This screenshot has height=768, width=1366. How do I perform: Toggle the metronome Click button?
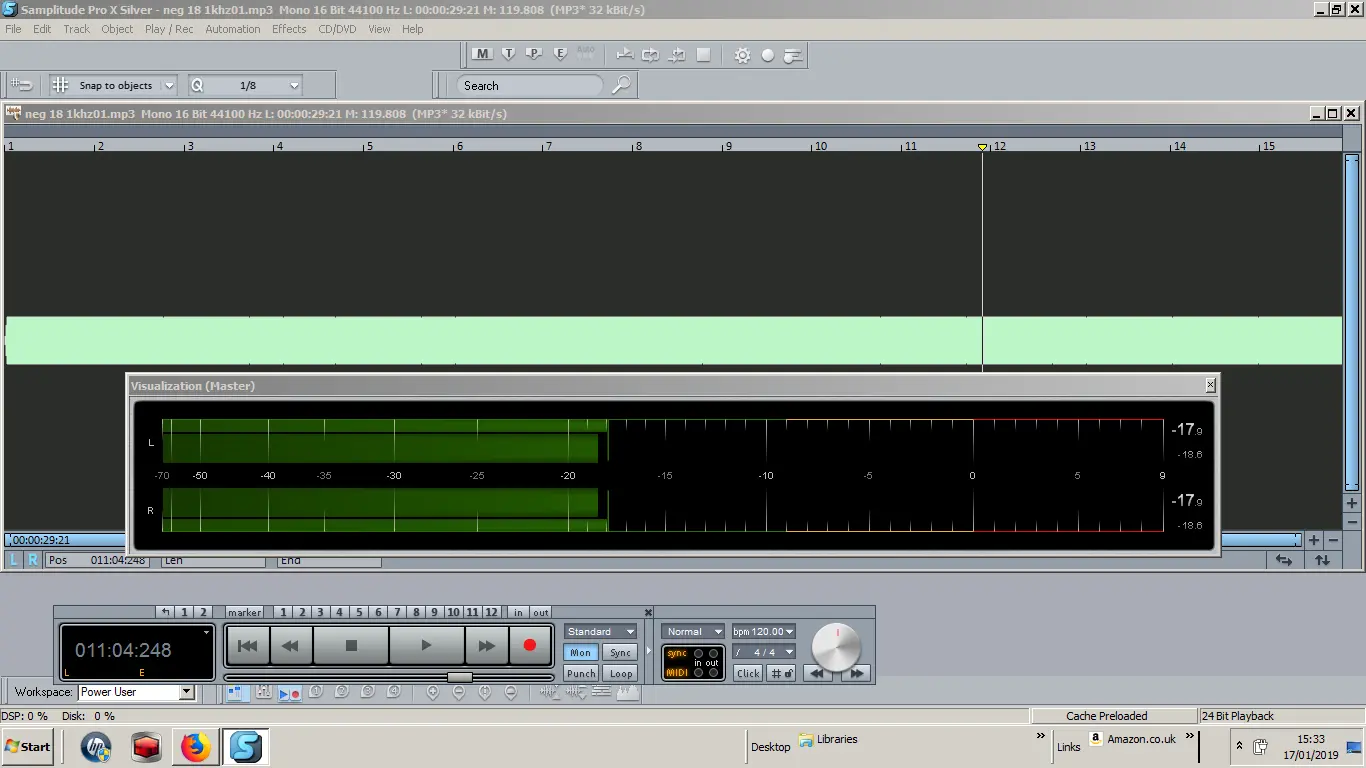click(x=748, y=674)
